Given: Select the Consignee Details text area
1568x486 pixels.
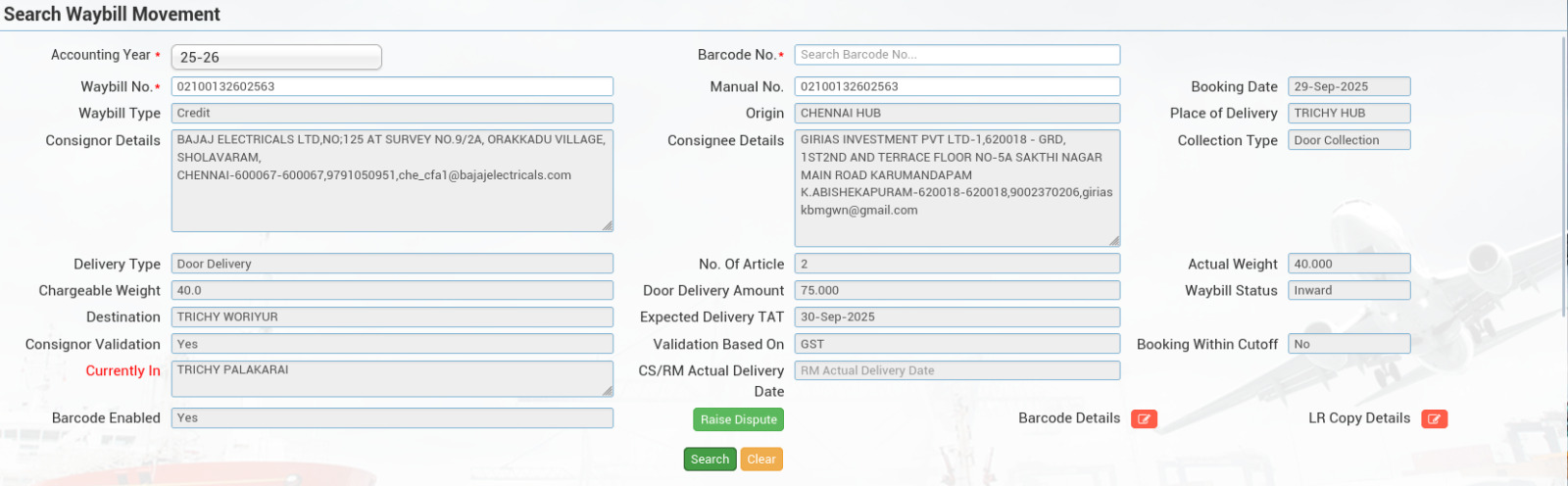Looking at the screenshot, I should 956,188.
